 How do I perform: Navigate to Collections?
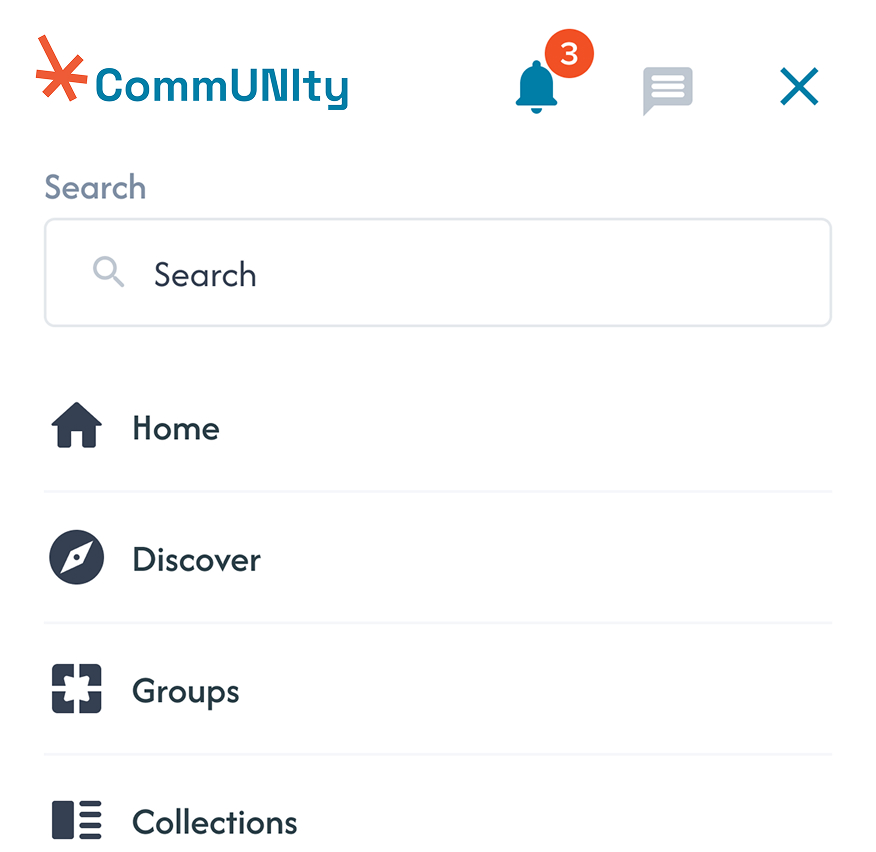click(214, 821)
